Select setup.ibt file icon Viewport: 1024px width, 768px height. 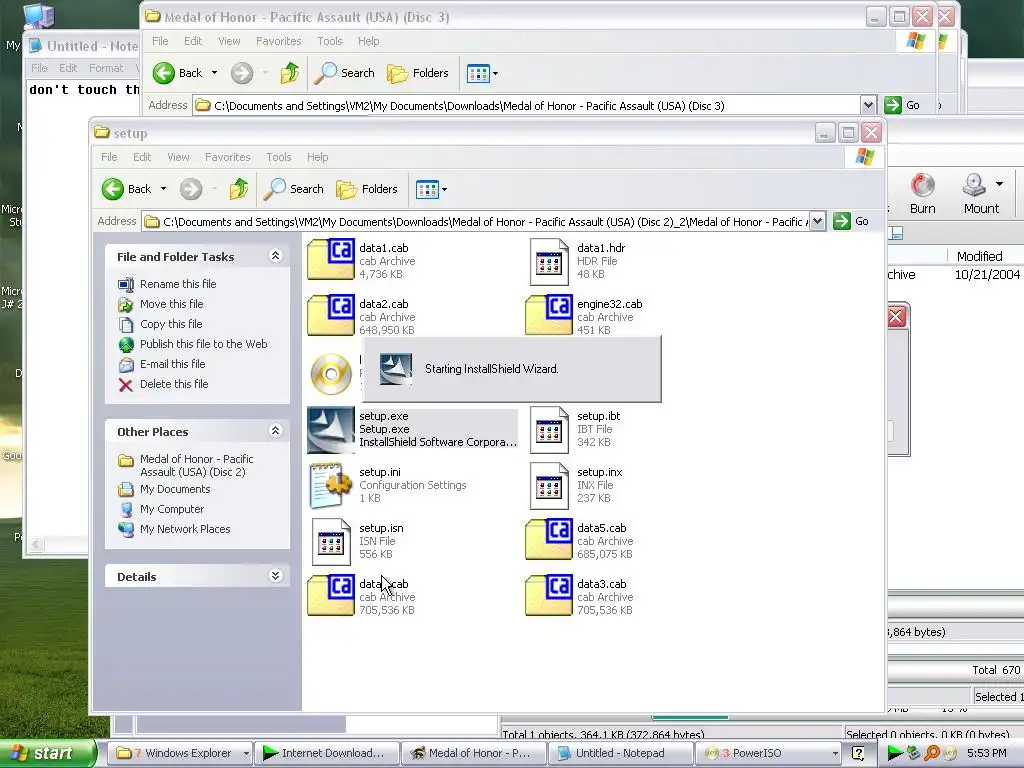click(549, 430)
